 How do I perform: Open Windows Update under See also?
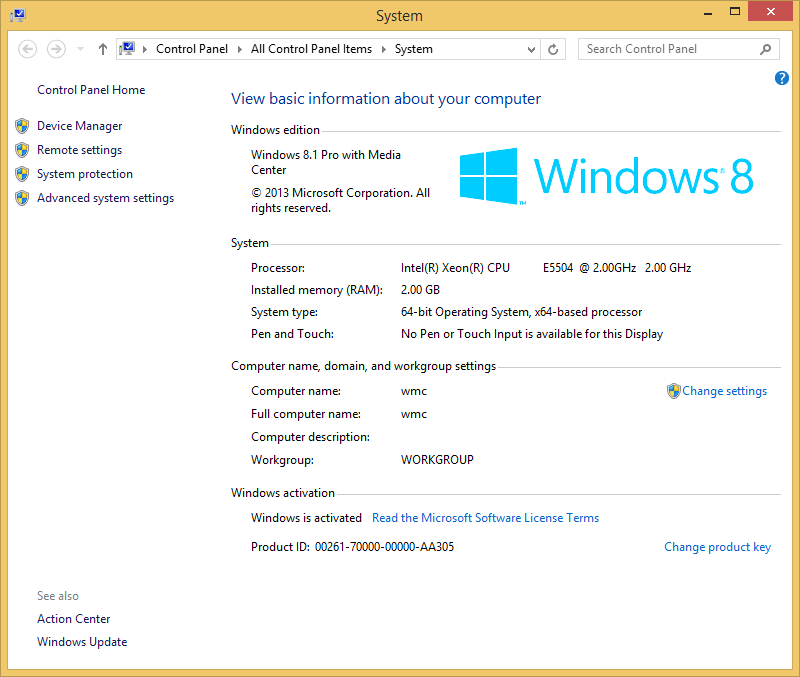click(x=82, y=641)
